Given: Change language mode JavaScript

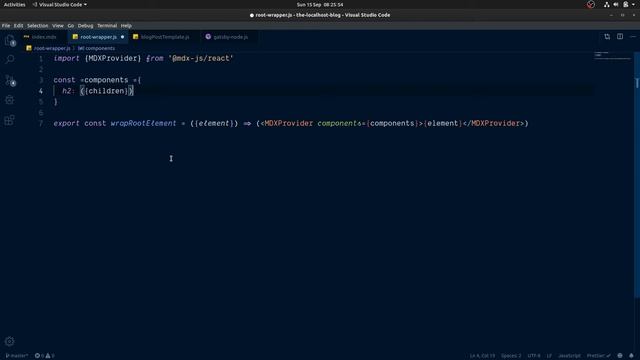Looking at the screenshot, I should [x=569, y=356].
